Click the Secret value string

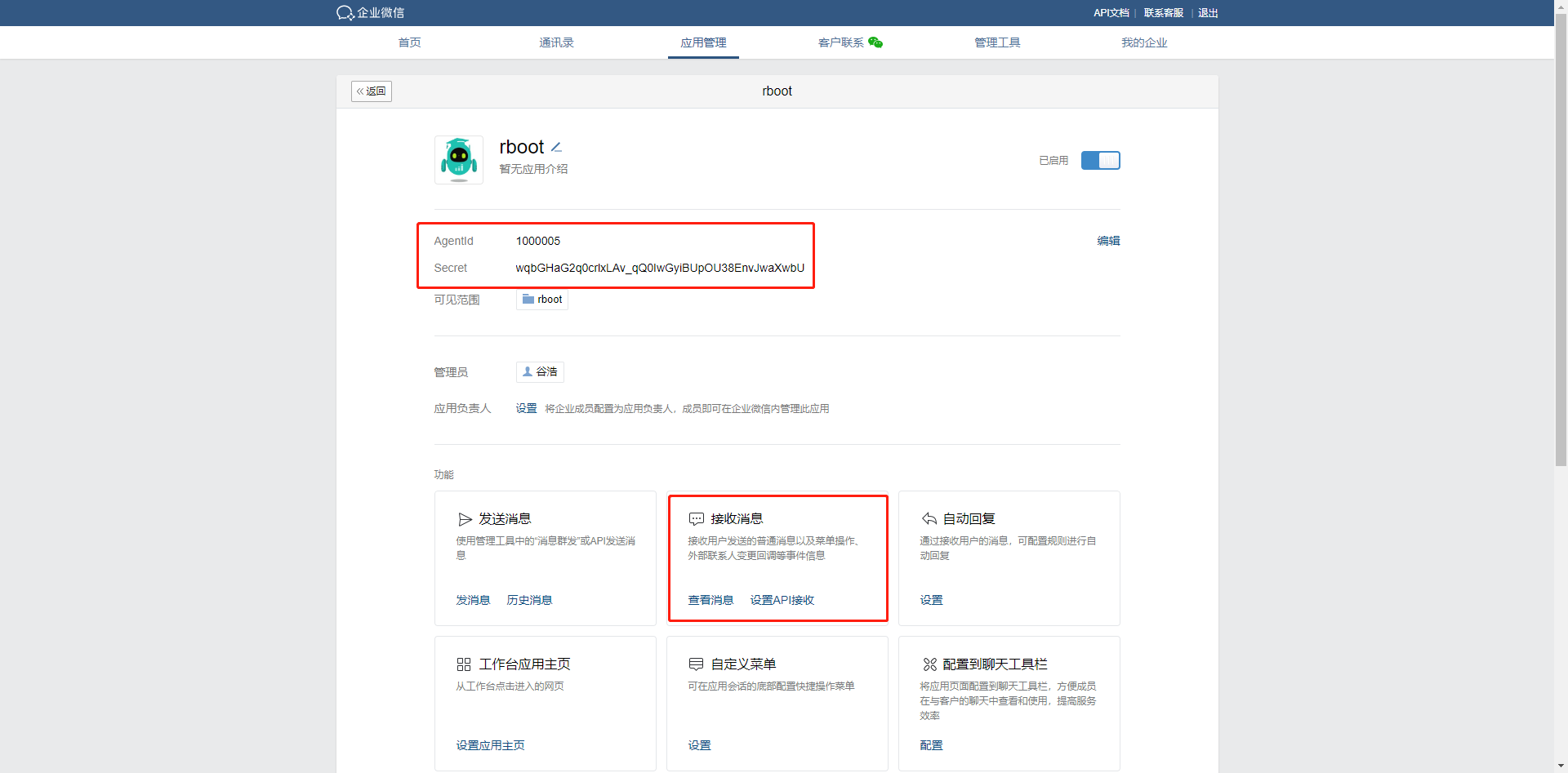660,268
